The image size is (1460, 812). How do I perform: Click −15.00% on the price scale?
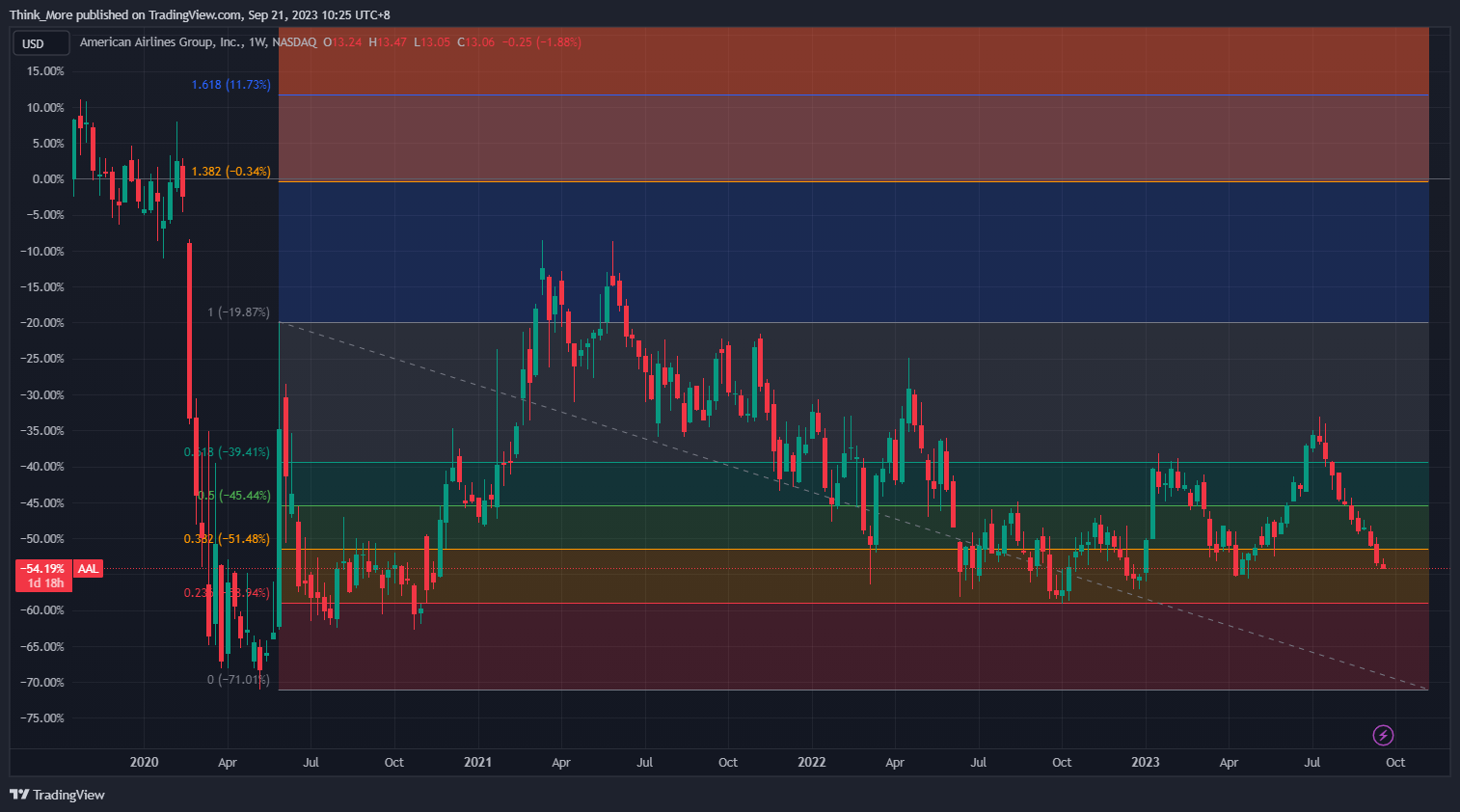click(x=42, y=287)
